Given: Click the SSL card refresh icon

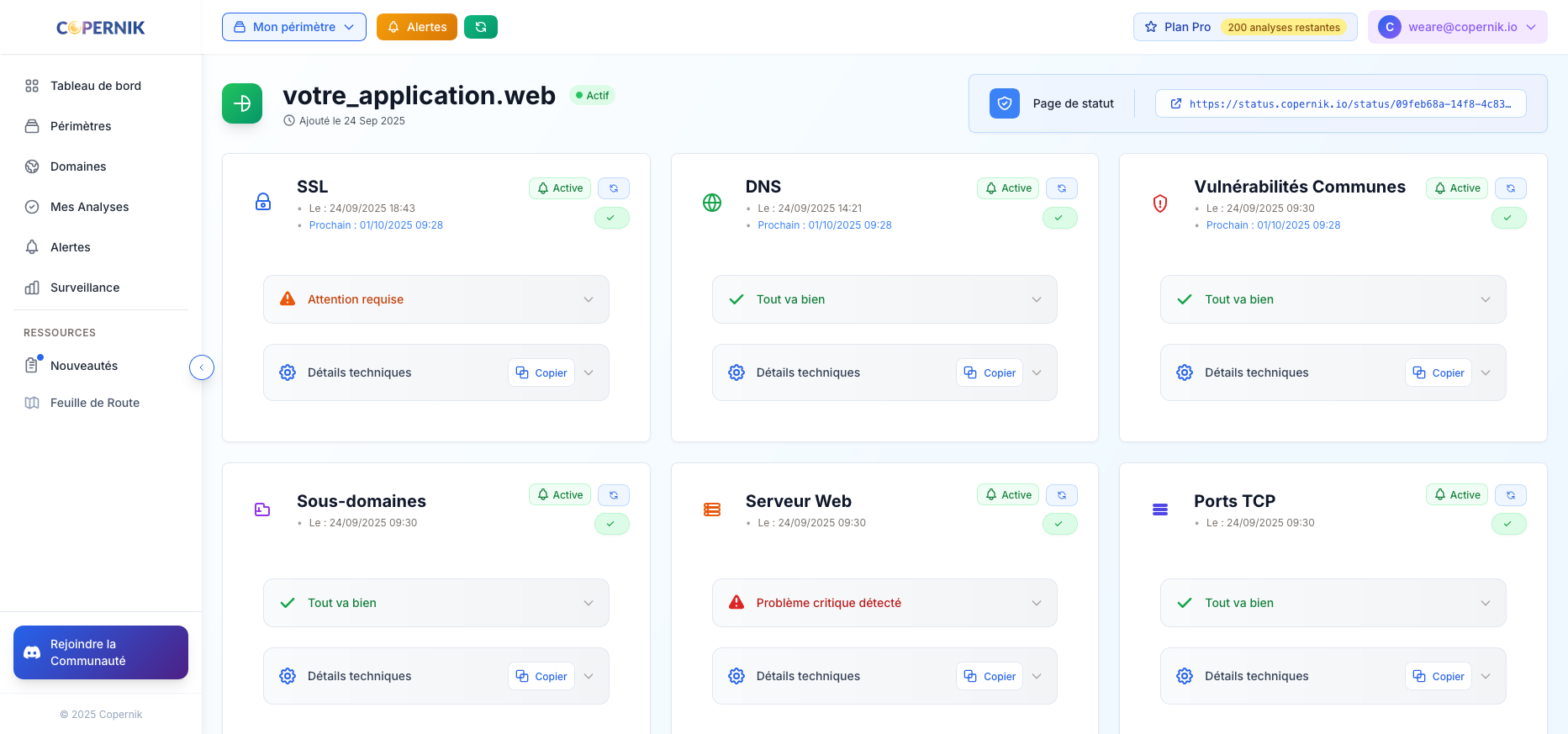Looking at the screenshot, I should click(613, 188).
